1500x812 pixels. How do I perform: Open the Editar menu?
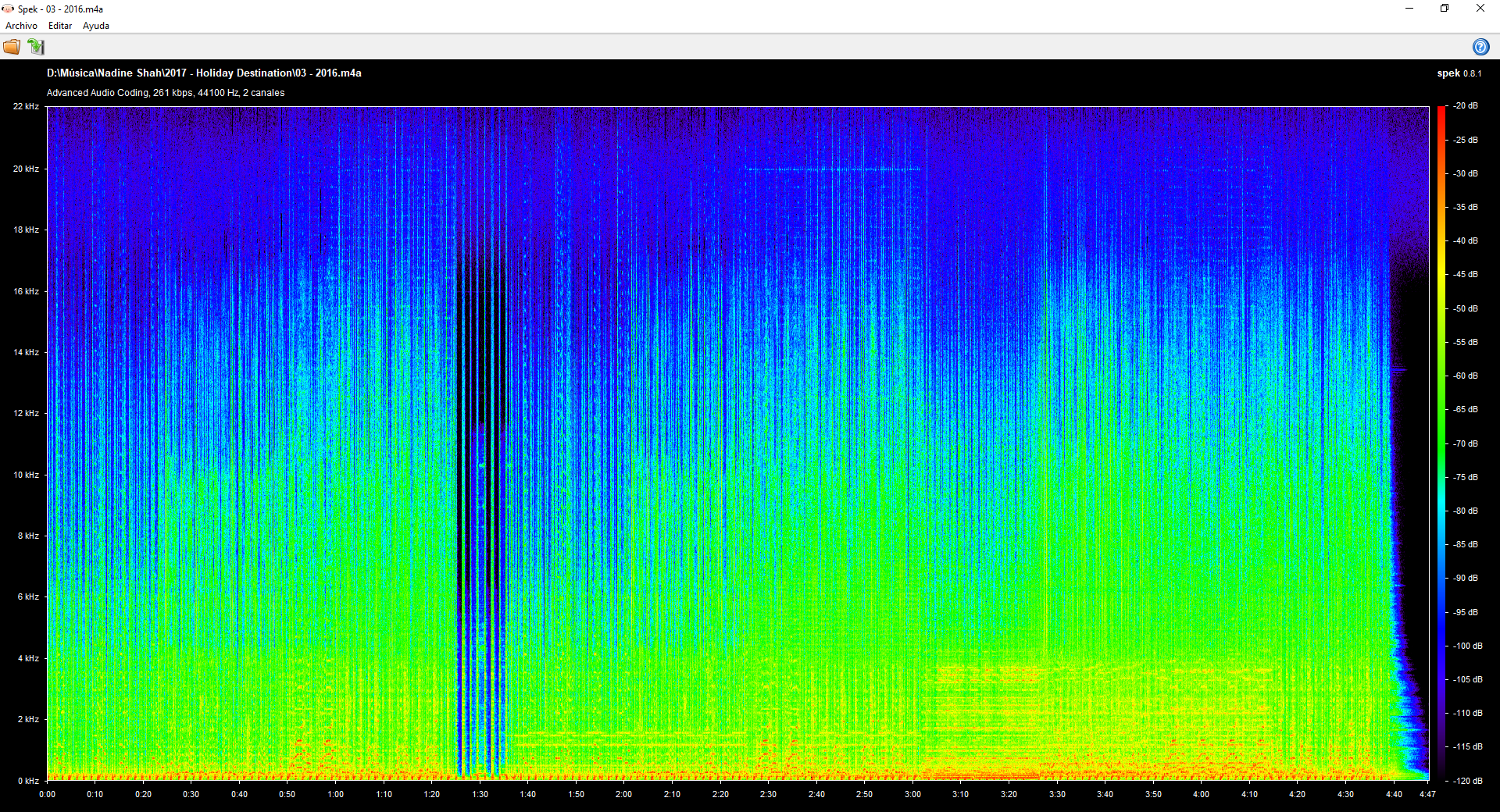coord(60,26)
